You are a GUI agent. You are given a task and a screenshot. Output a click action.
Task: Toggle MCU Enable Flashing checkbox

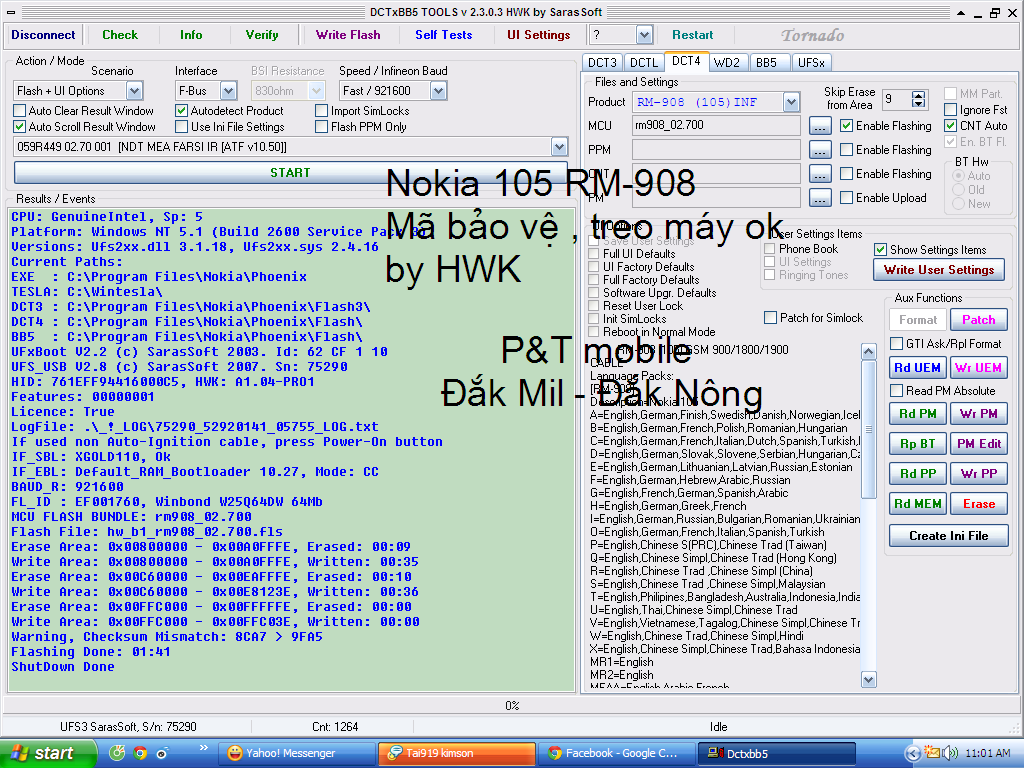(846, 125)
